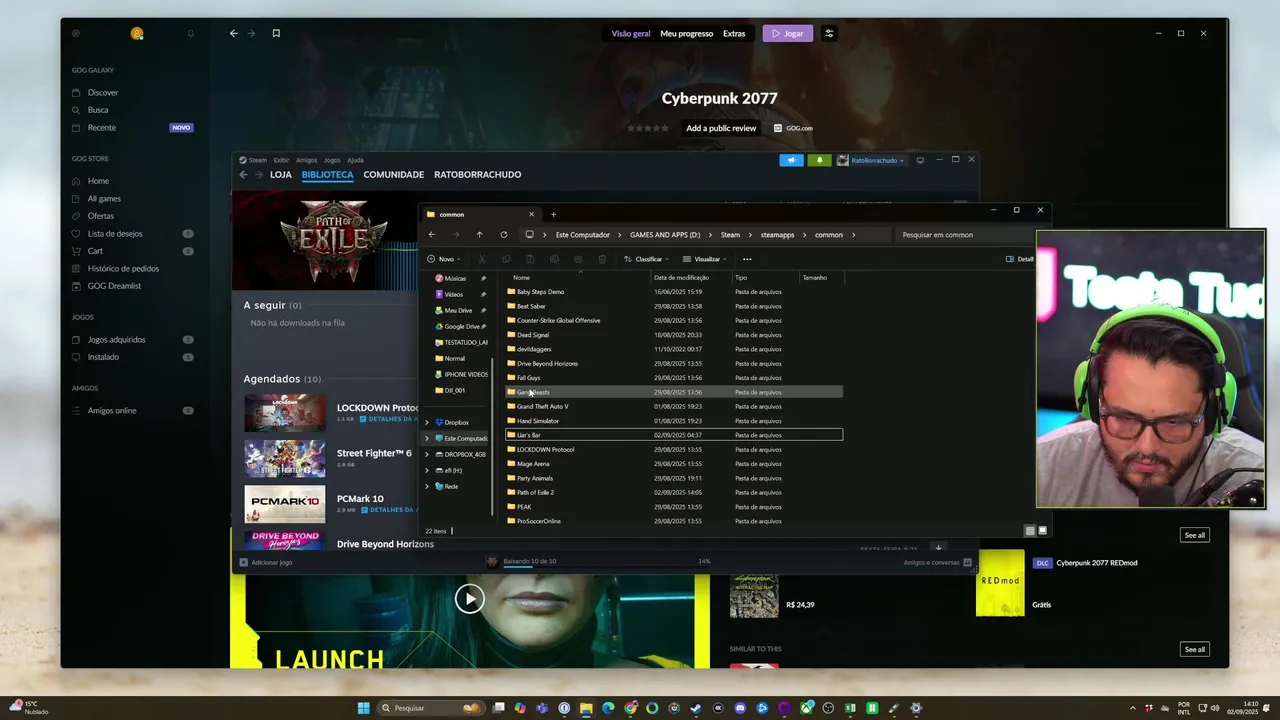Add a new tab in File Explorer
This screenshot has width=1280, height=720.
(553, 214)
